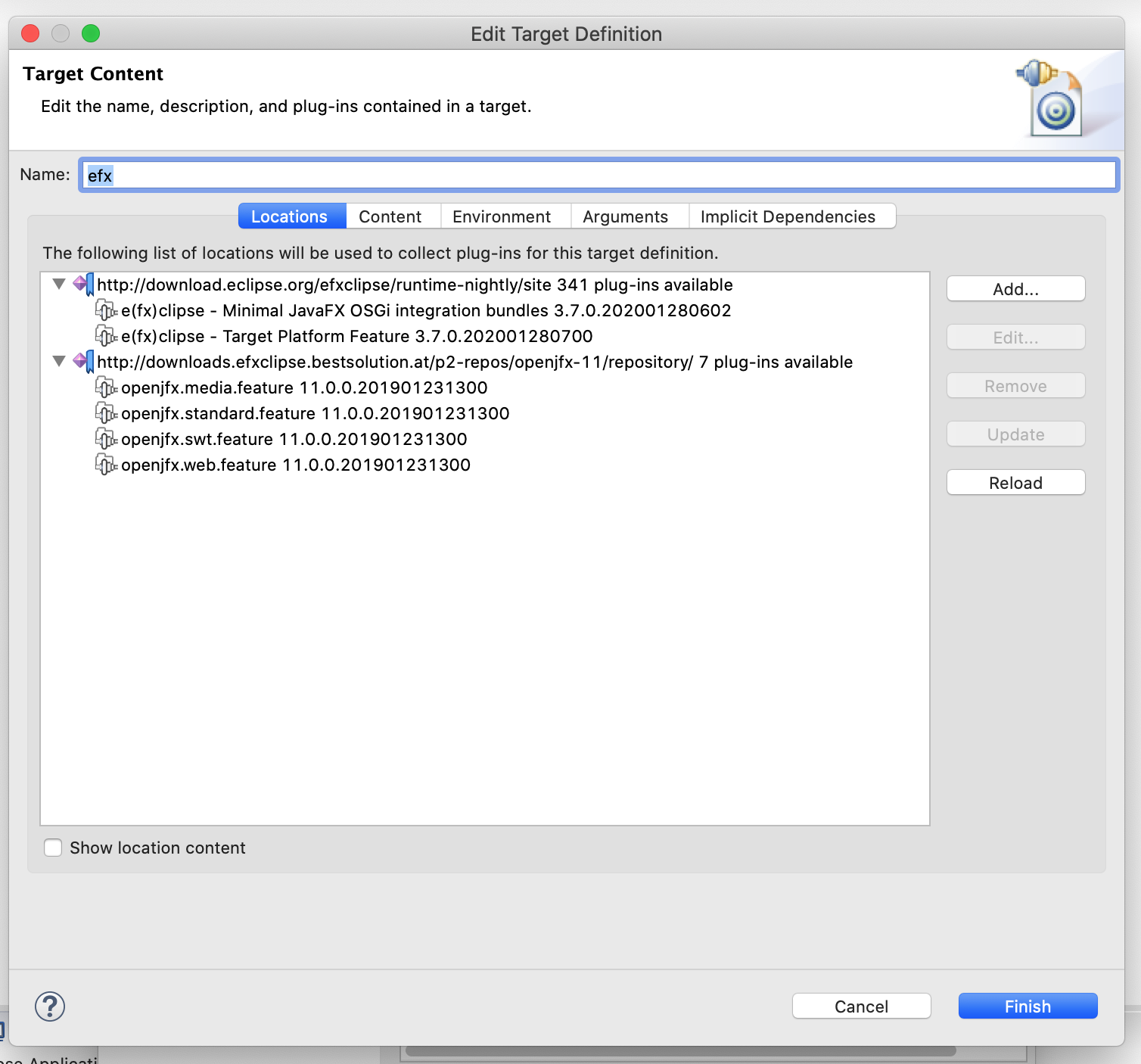Click the openjfx.media.feature icon

(106, 387)
